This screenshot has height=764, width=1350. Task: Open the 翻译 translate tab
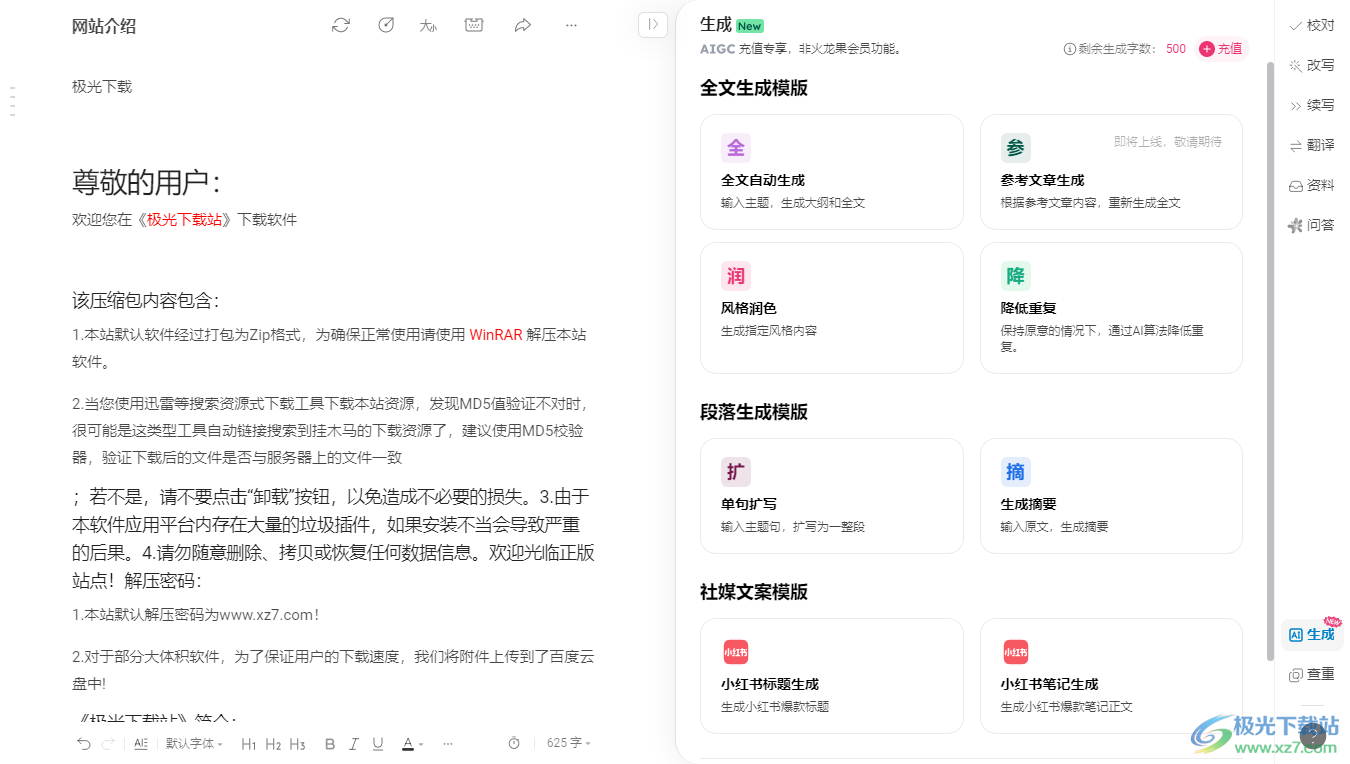point(1312,145)
